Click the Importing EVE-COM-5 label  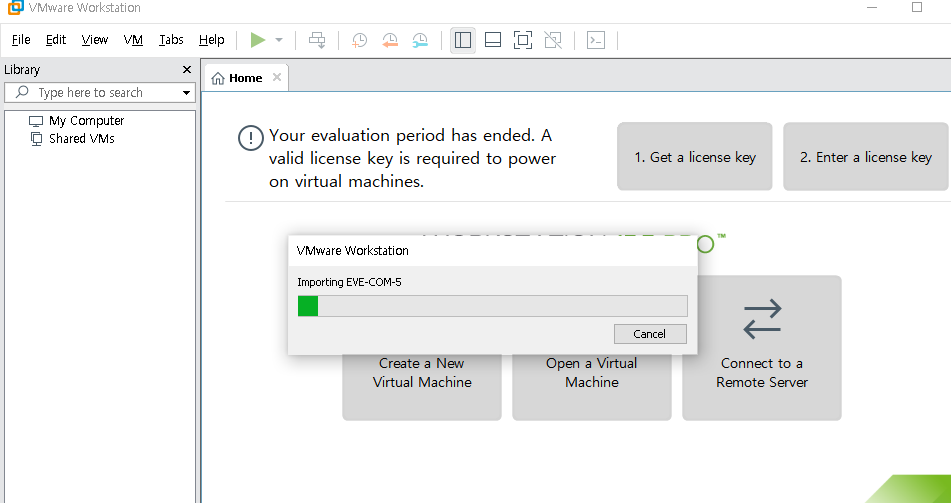[349, 282]
